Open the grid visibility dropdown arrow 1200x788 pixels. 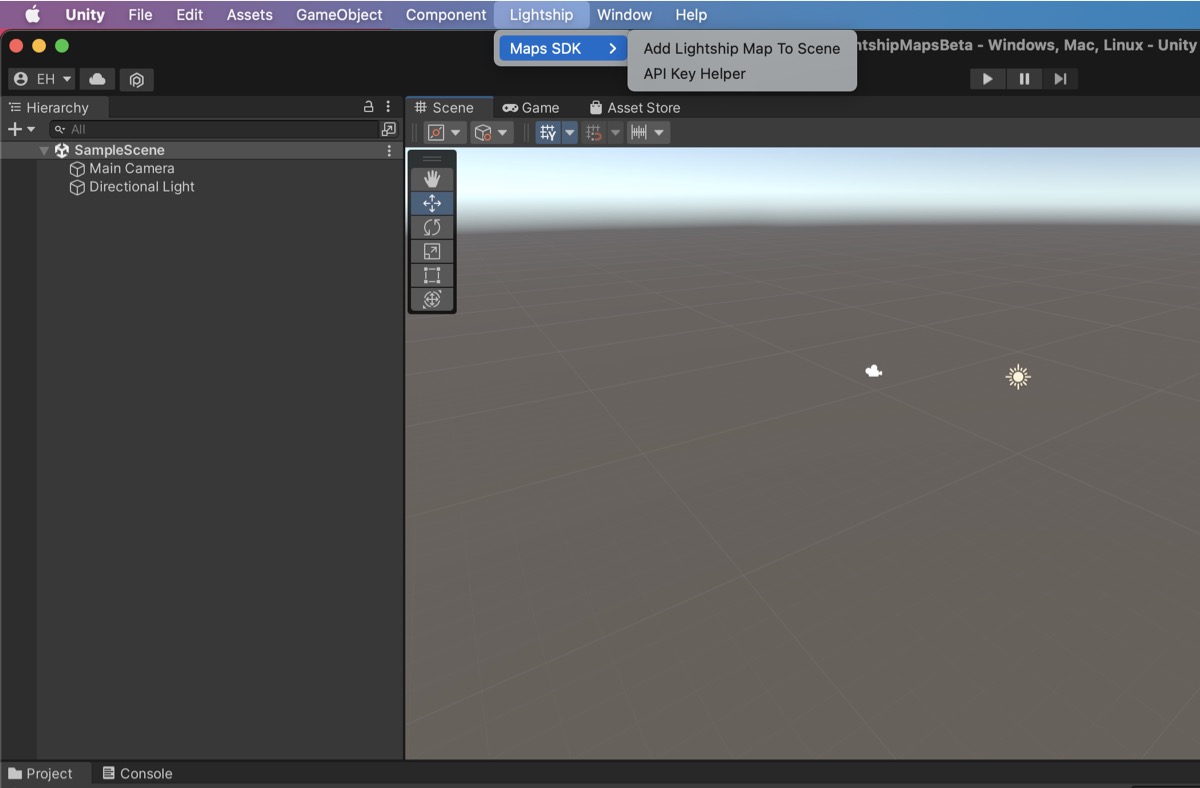click(x=570, y=132)
